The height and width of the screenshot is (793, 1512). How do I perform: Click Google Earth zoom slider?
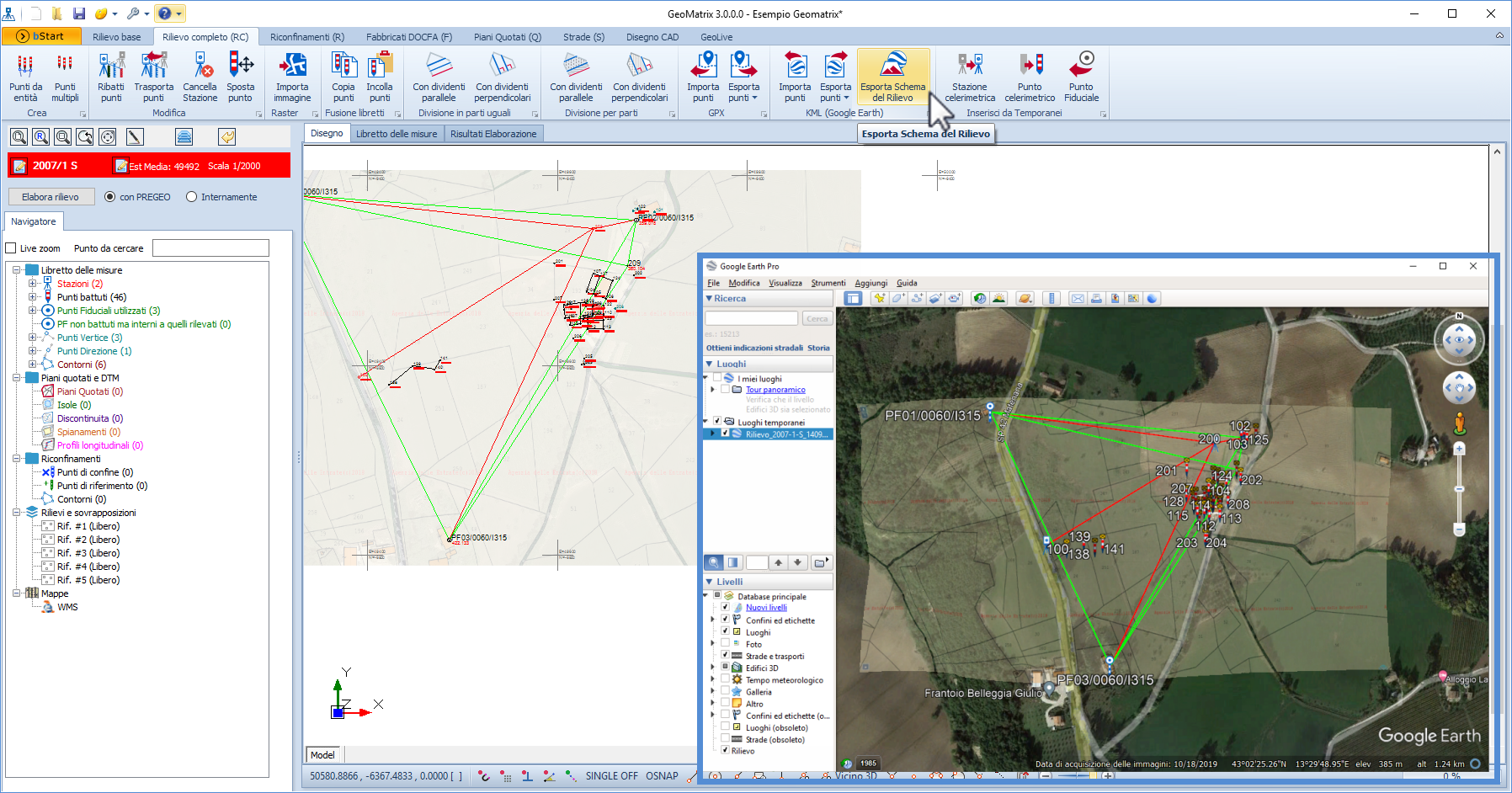(x=1460, y=489)
